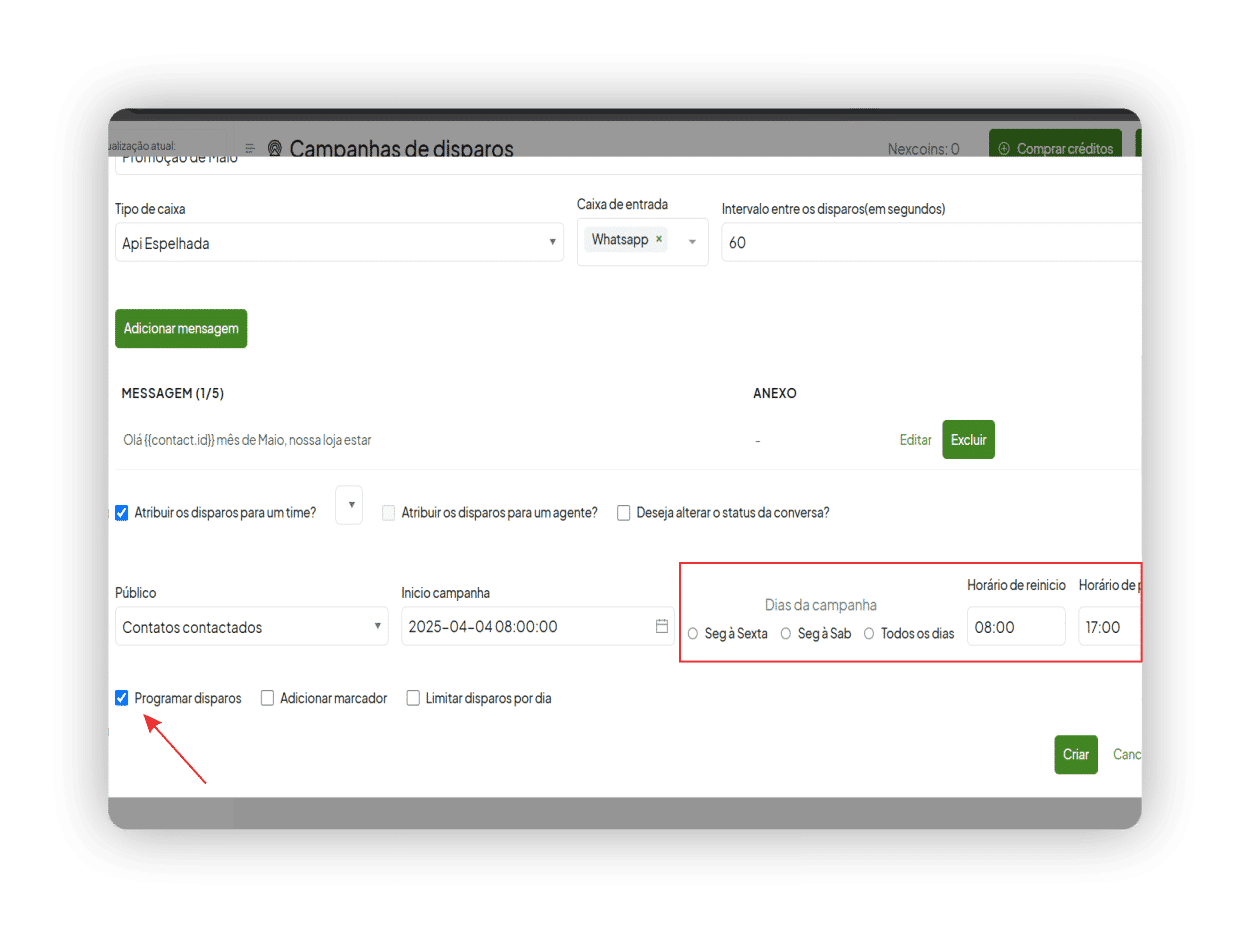Enable Deseja alterar o status da conversa
The image size is (1250, 938).
(624, 513)
